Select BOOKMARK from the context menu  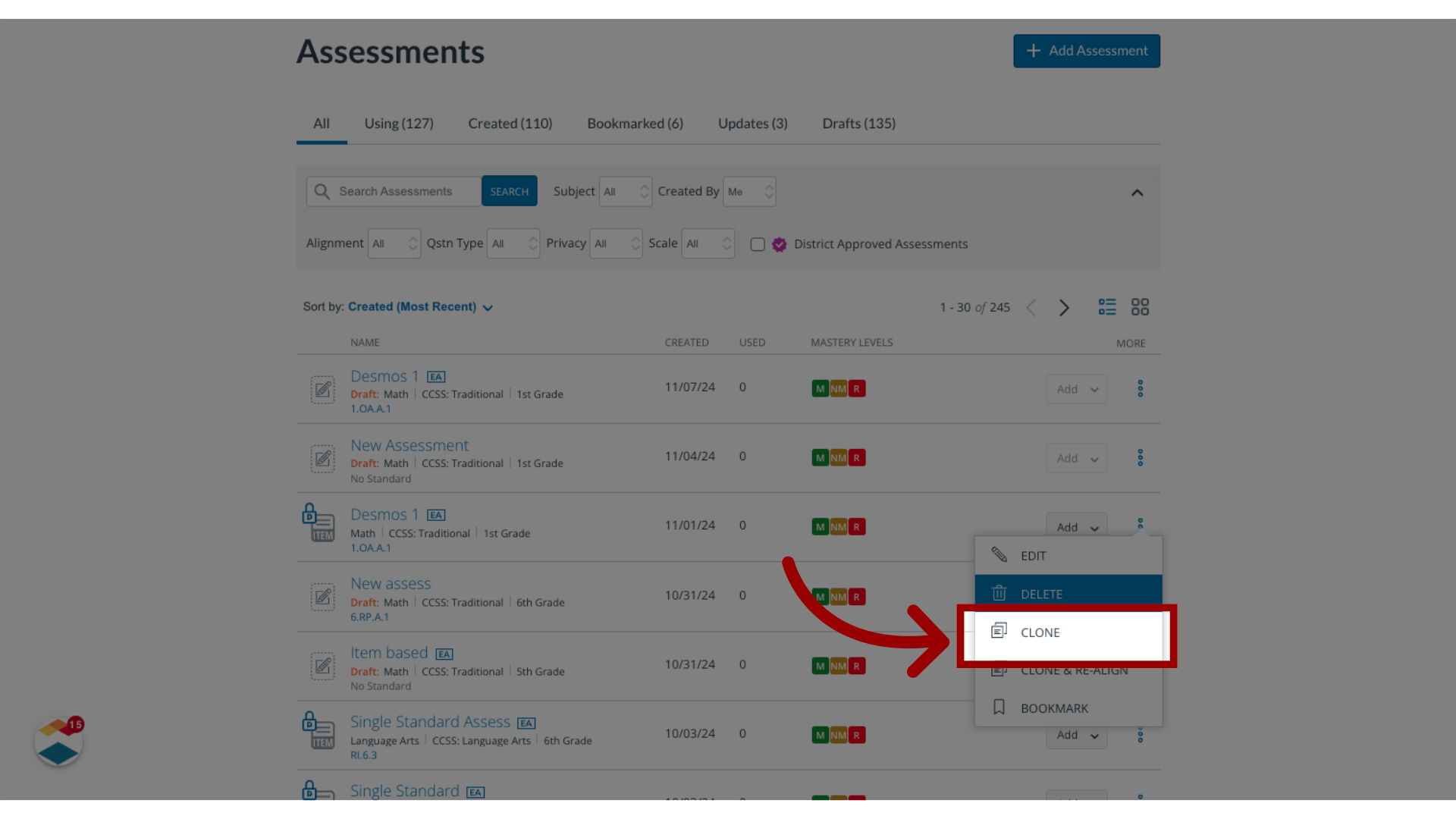pos(1068,708)
